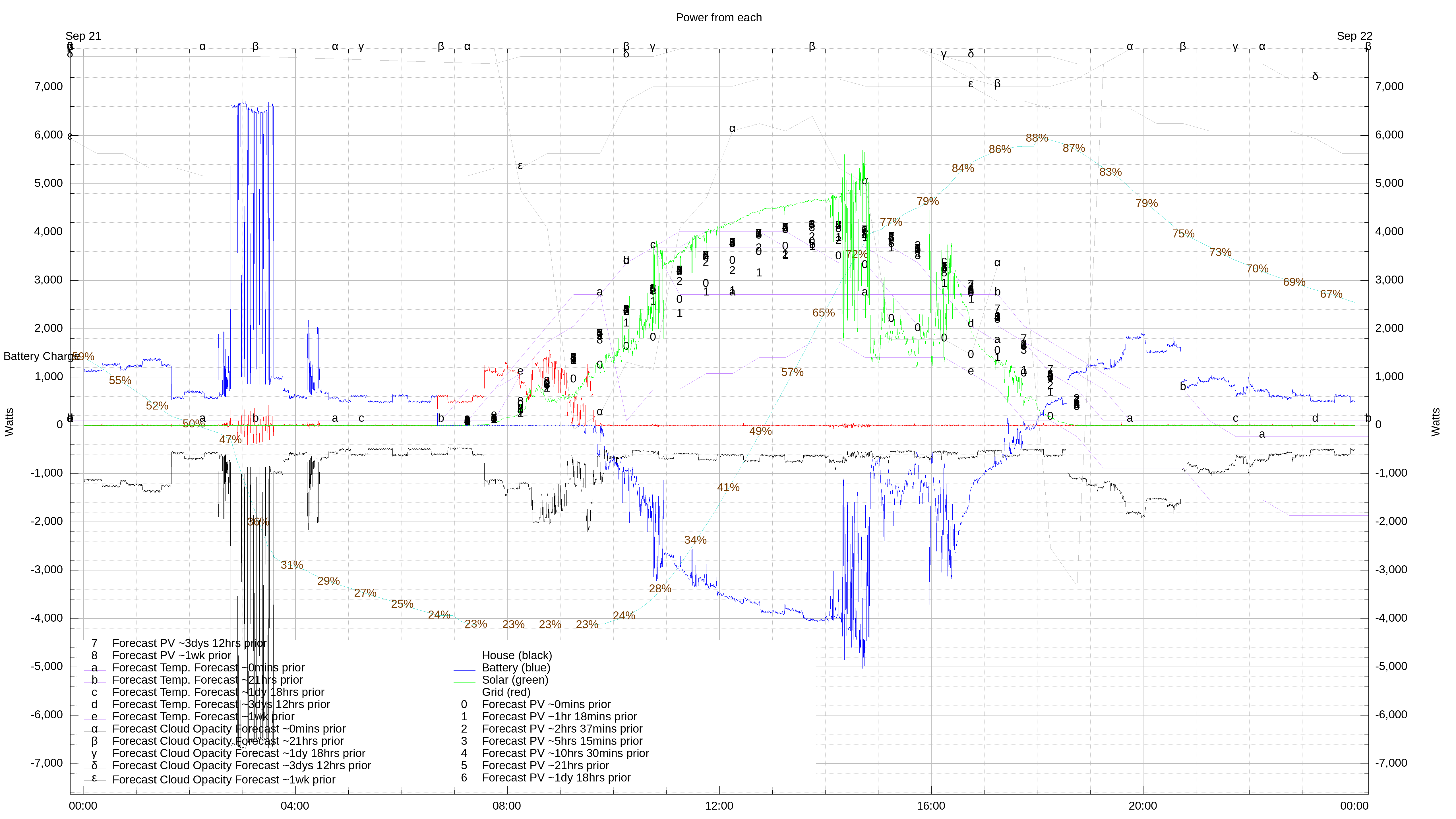The width and height of the screenshot is (1456, 819).
Task: Click the 04:00 time axis tick
Action: 295,806
